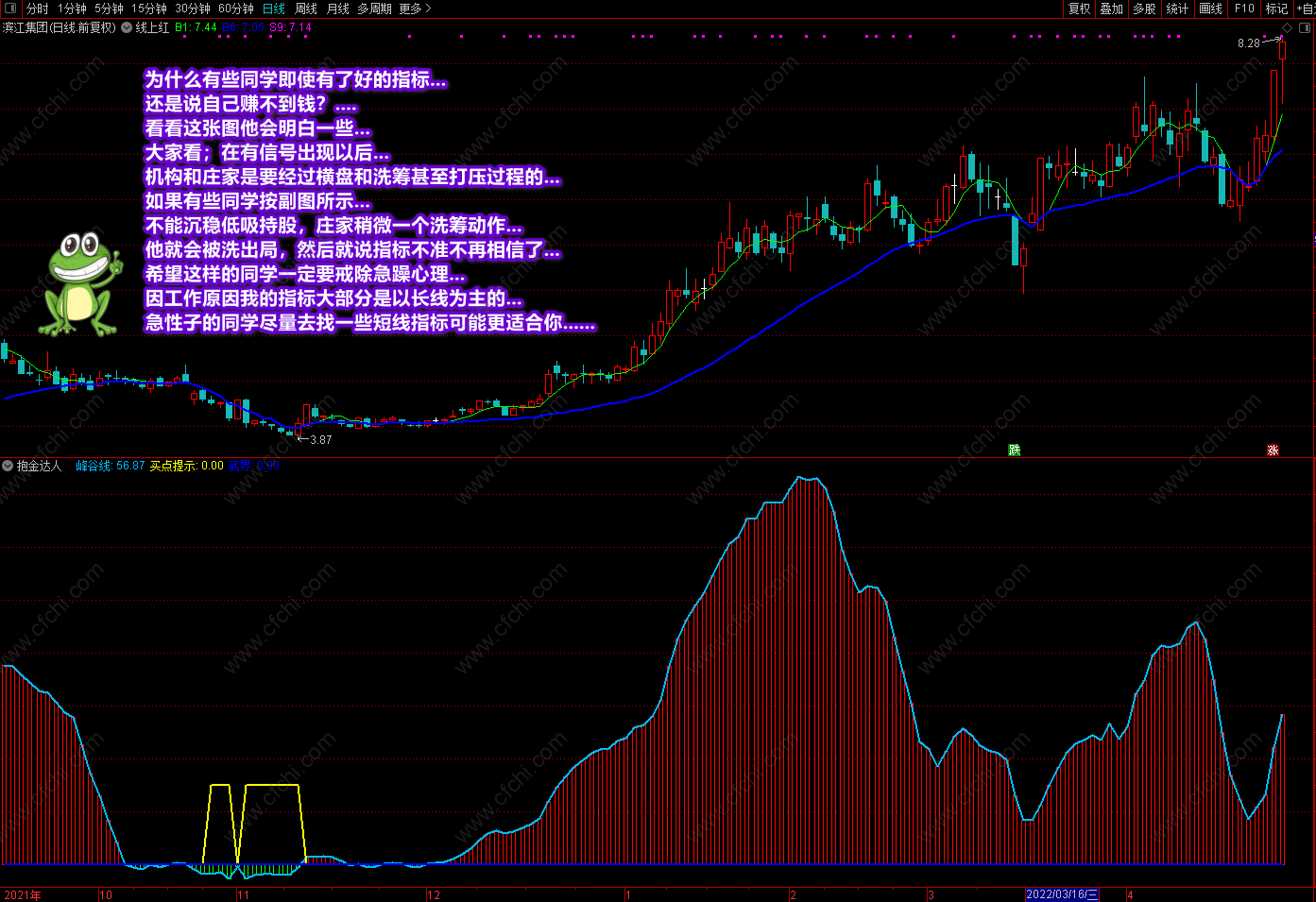The height and width of the screenshot is (902, 1316).
Task: Click the diamond marker icon near top right
Action: (x=1287, y=28)
